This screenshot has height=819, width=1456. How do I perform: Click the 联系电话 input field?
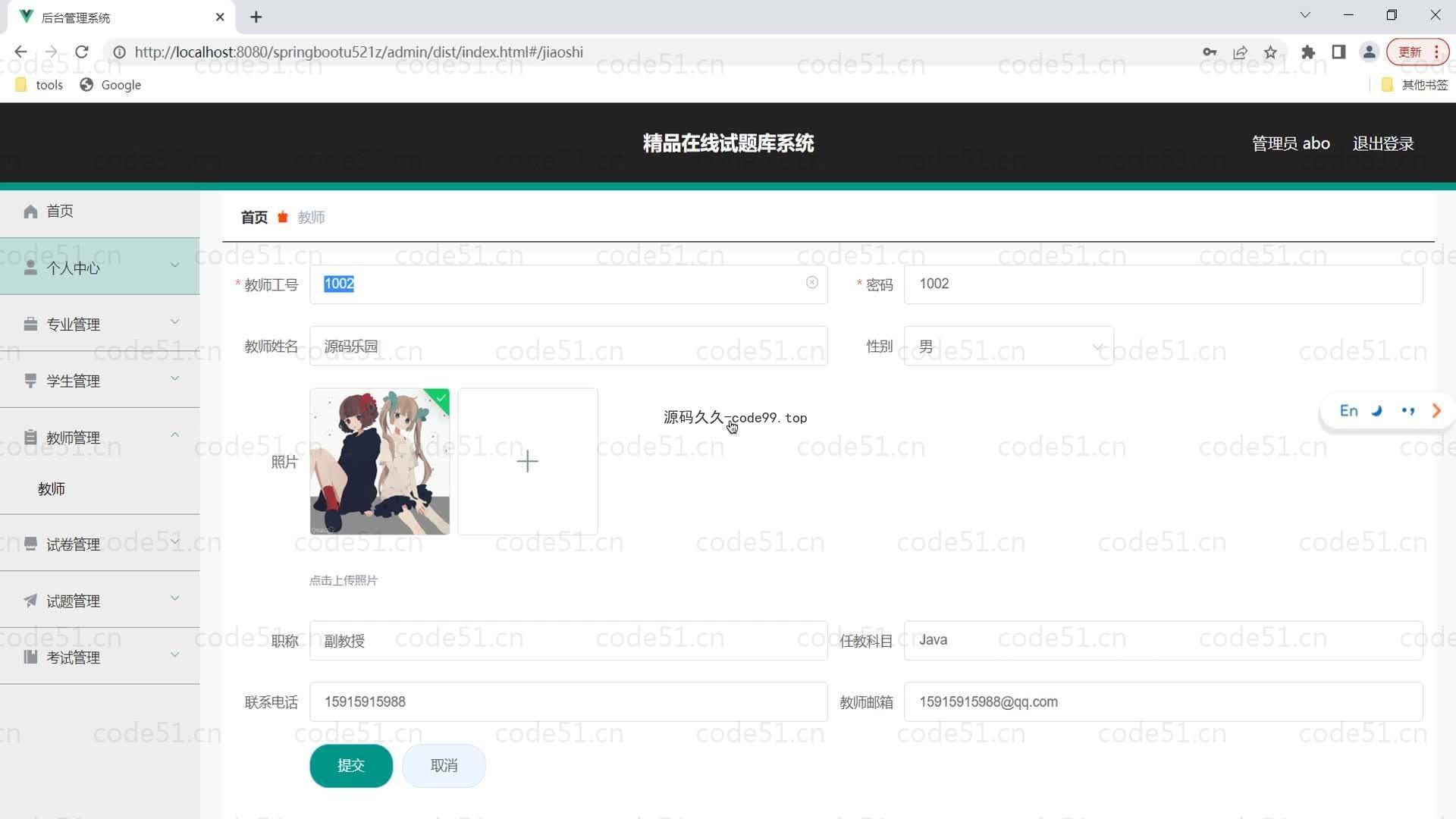pos(568,702)
